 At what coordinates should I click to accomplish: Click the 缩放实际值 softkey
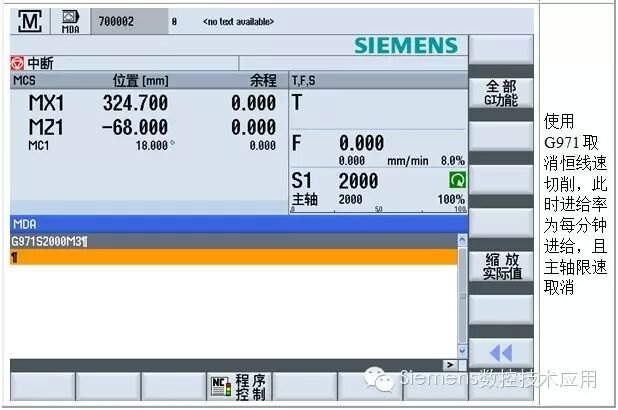tap(501, 267)
